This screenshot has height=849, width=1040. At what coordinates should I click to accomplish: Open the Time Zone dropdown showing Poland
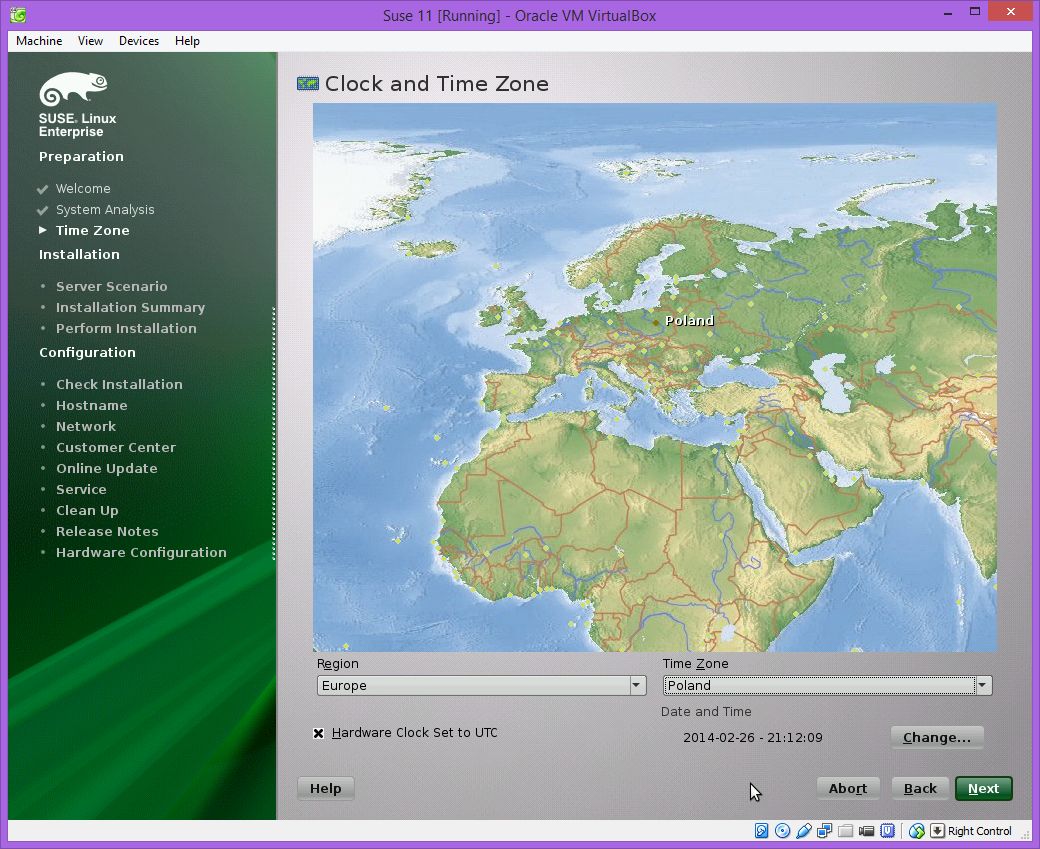pos(828,685)
